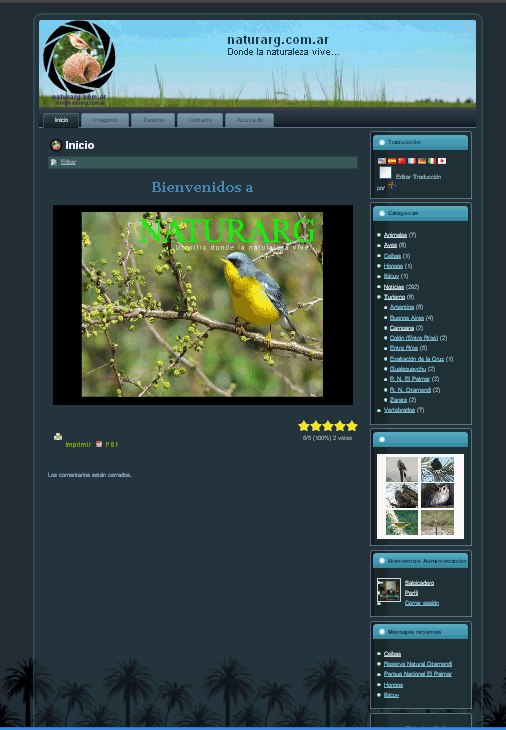Open recent post Parque Nacional El Palmar
Image resolution: width=506 pixels, height=730 pixels.
point(418,674)
